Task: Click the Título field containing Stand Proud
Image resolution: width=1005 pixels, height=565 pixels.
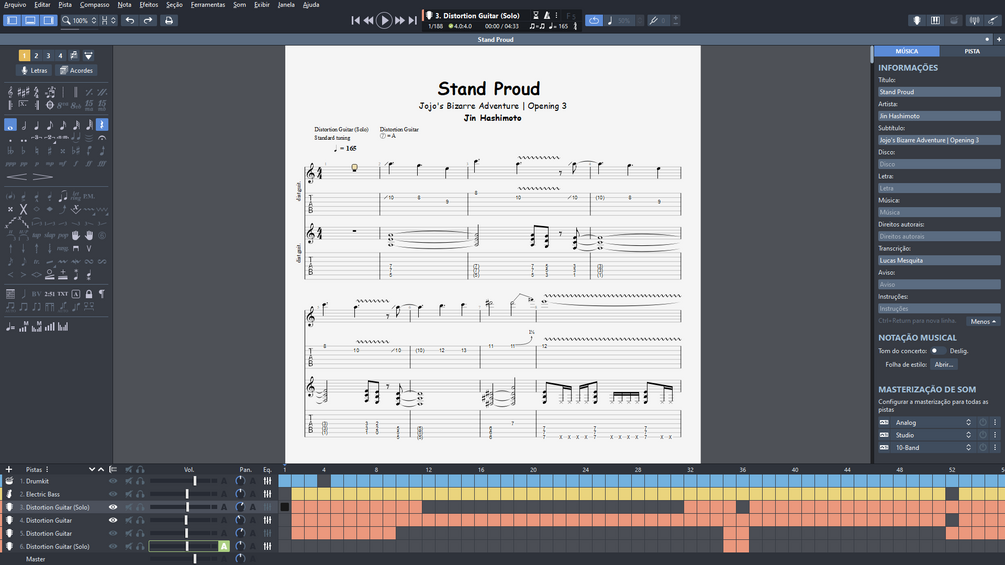Action: point(939,92)
